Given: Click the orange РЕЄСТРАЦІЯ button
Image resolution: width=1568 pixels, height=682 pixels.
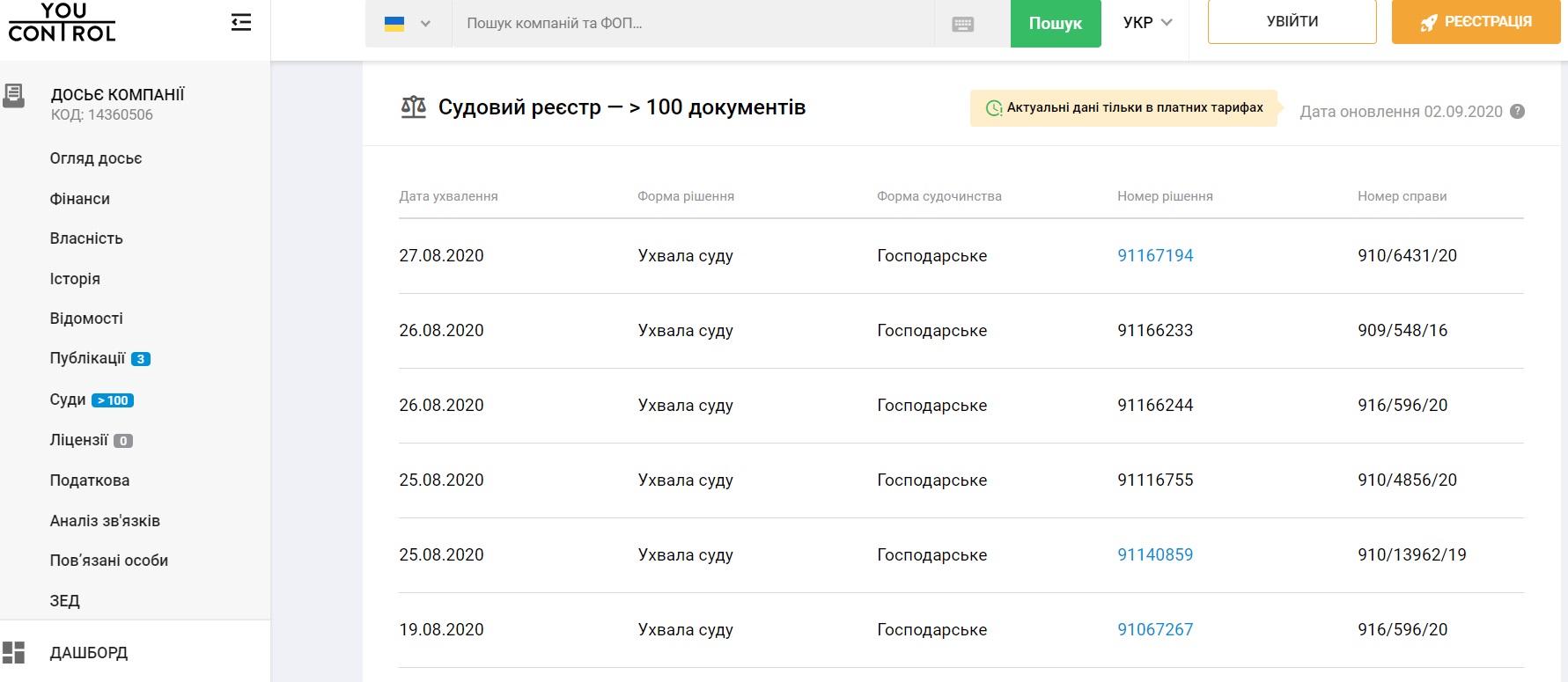Looking at the screenshot, I should tap(1476, 22).
